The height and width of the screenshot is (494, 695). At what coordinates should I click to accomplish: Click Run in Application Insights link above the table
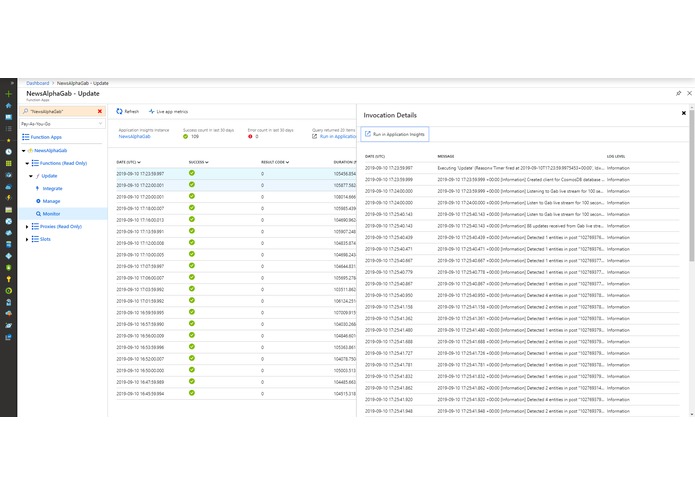[334, 136]
